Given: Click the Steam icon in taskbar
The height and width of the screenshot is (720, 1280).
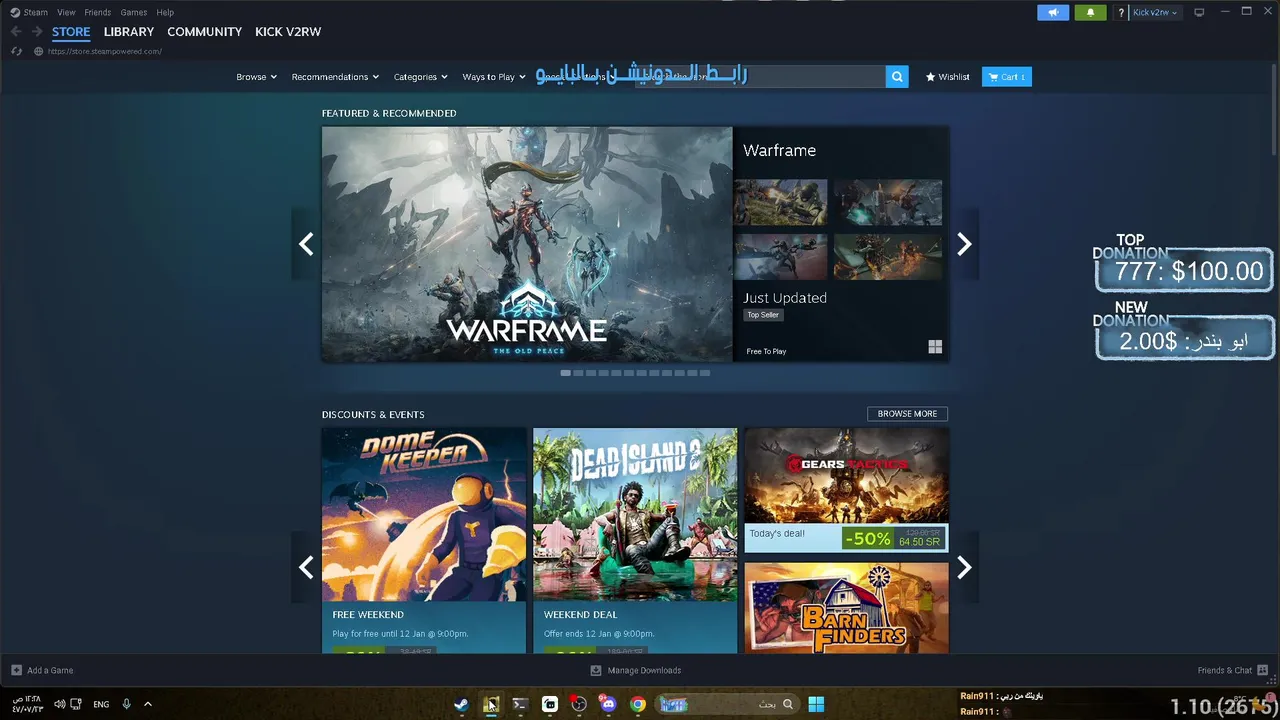Looking at the screenshot, I should (461, 704).
